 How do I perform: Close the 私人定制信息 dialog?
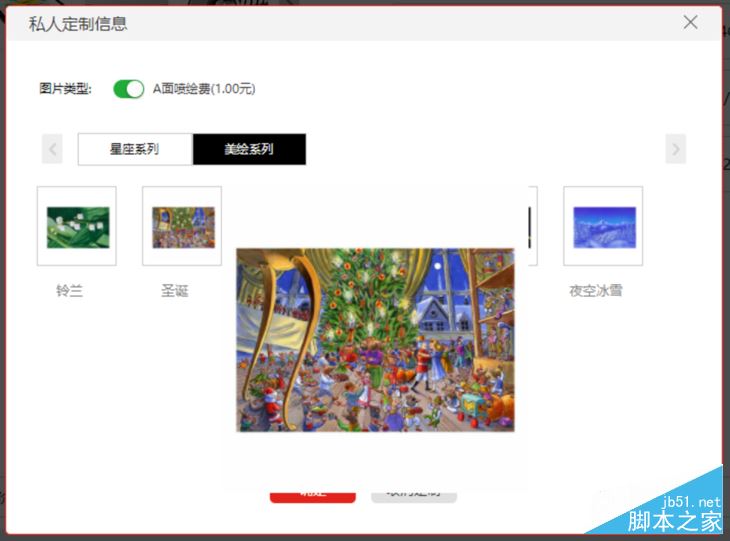click(690, 22)
